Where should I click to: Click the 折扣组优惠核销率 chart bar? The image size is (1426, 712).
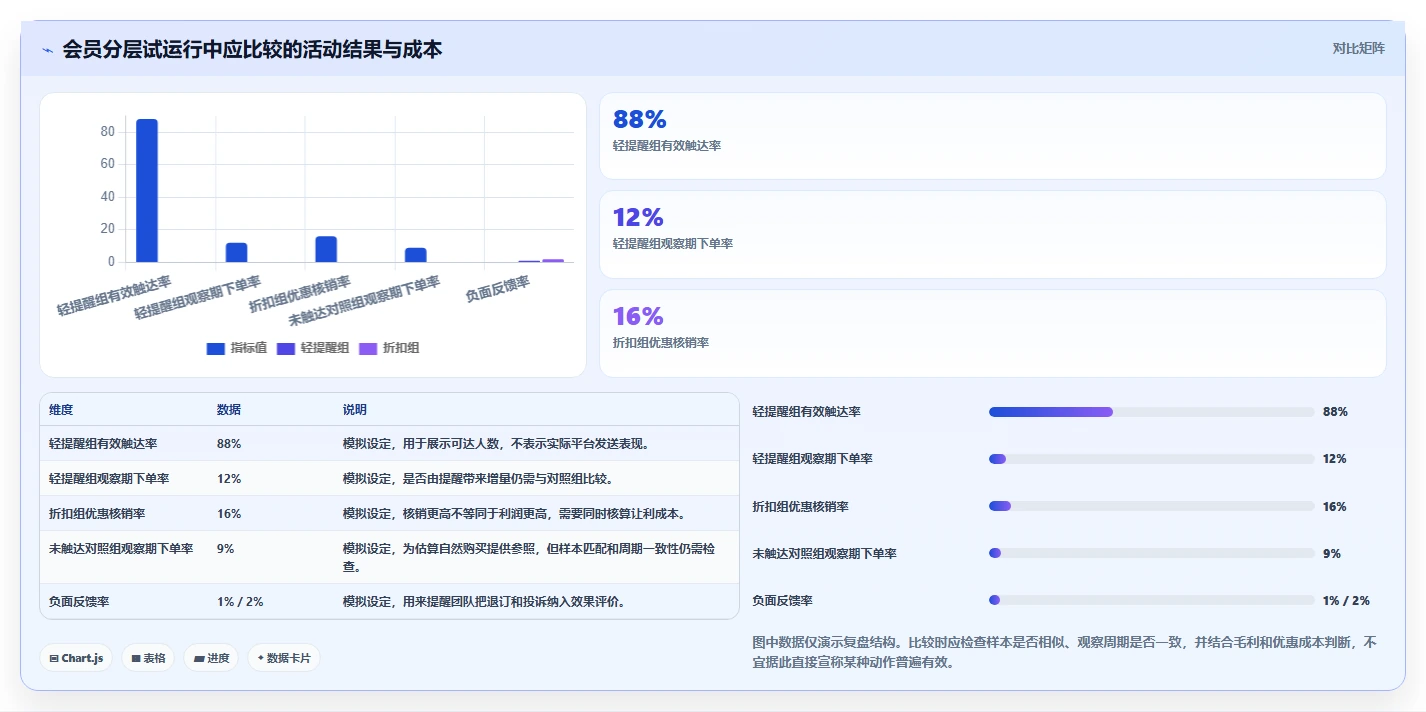click(x=326, y=249)
